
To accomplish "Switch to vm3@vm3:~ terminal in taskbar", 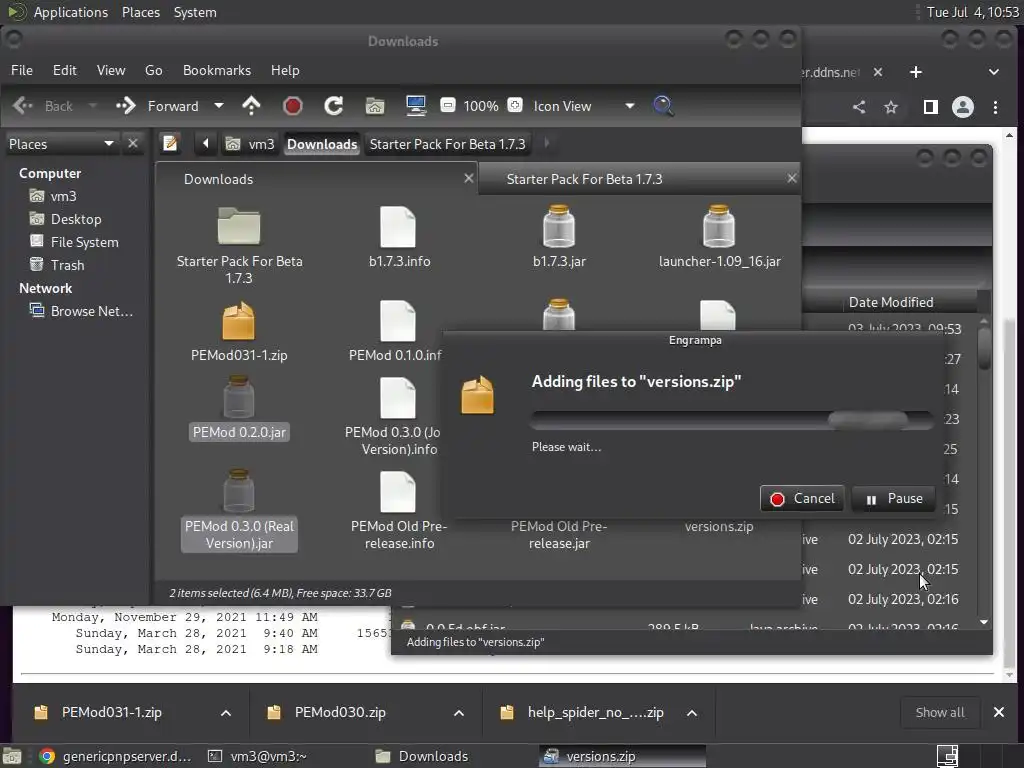I will (257, 756).
